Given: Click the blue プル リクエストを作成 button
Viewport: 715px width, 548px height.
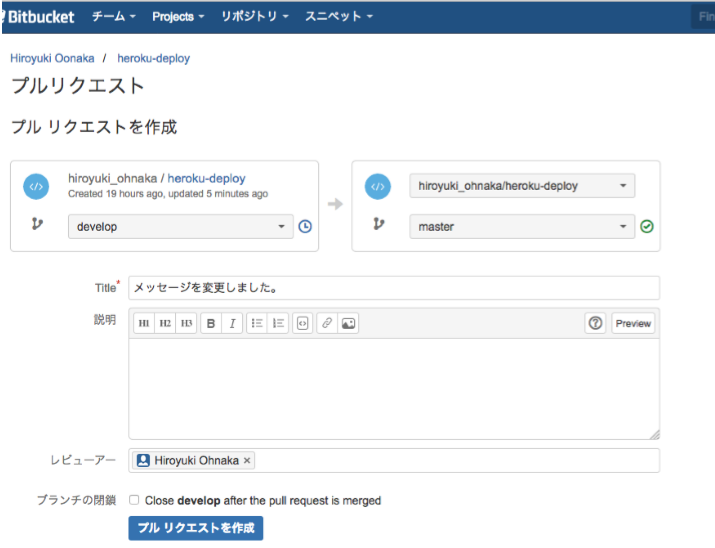Looking at the screenshot, I should pos(196,528).
